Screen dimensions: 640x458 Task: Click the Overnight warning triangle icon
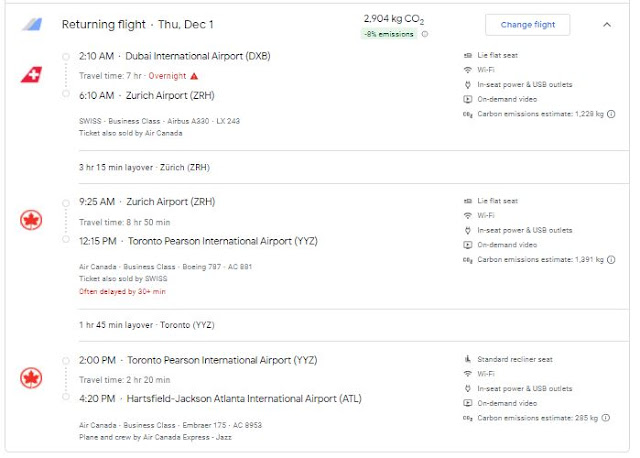pyautogui.click(x=194, y=76)
